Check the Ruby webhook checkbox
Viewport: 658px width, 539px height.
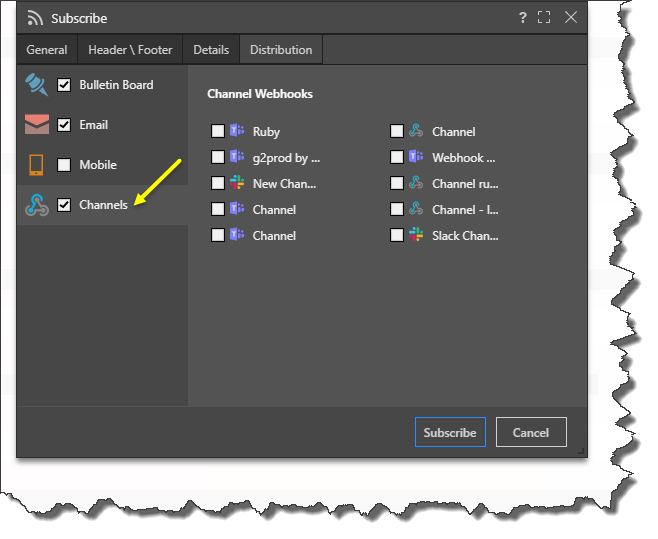click(x=218, y=132)
